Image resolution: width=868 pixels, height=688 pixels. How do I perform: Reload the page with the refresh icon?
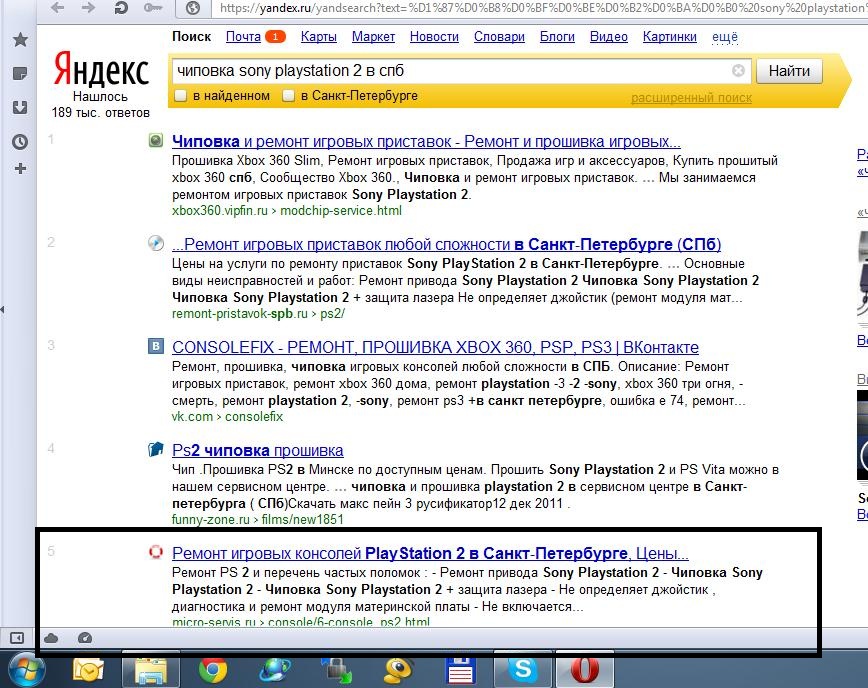(x=121, y=8)
